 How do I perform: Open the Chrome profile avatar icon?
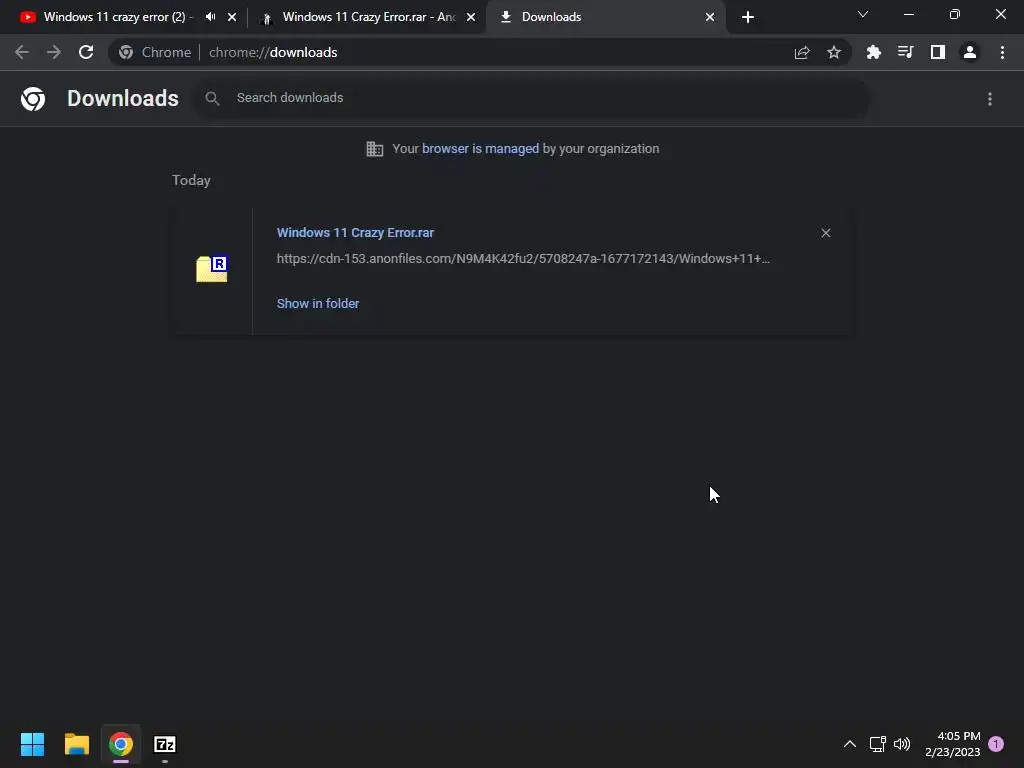pos(970,52)
